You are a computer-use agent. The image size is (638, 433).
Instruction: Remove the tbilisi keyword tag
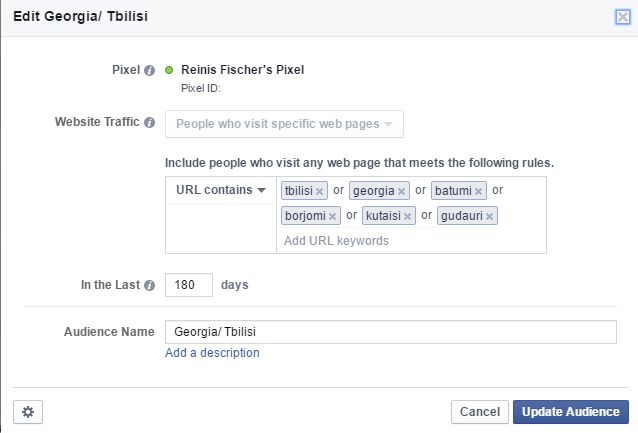(x=319, y=191)
